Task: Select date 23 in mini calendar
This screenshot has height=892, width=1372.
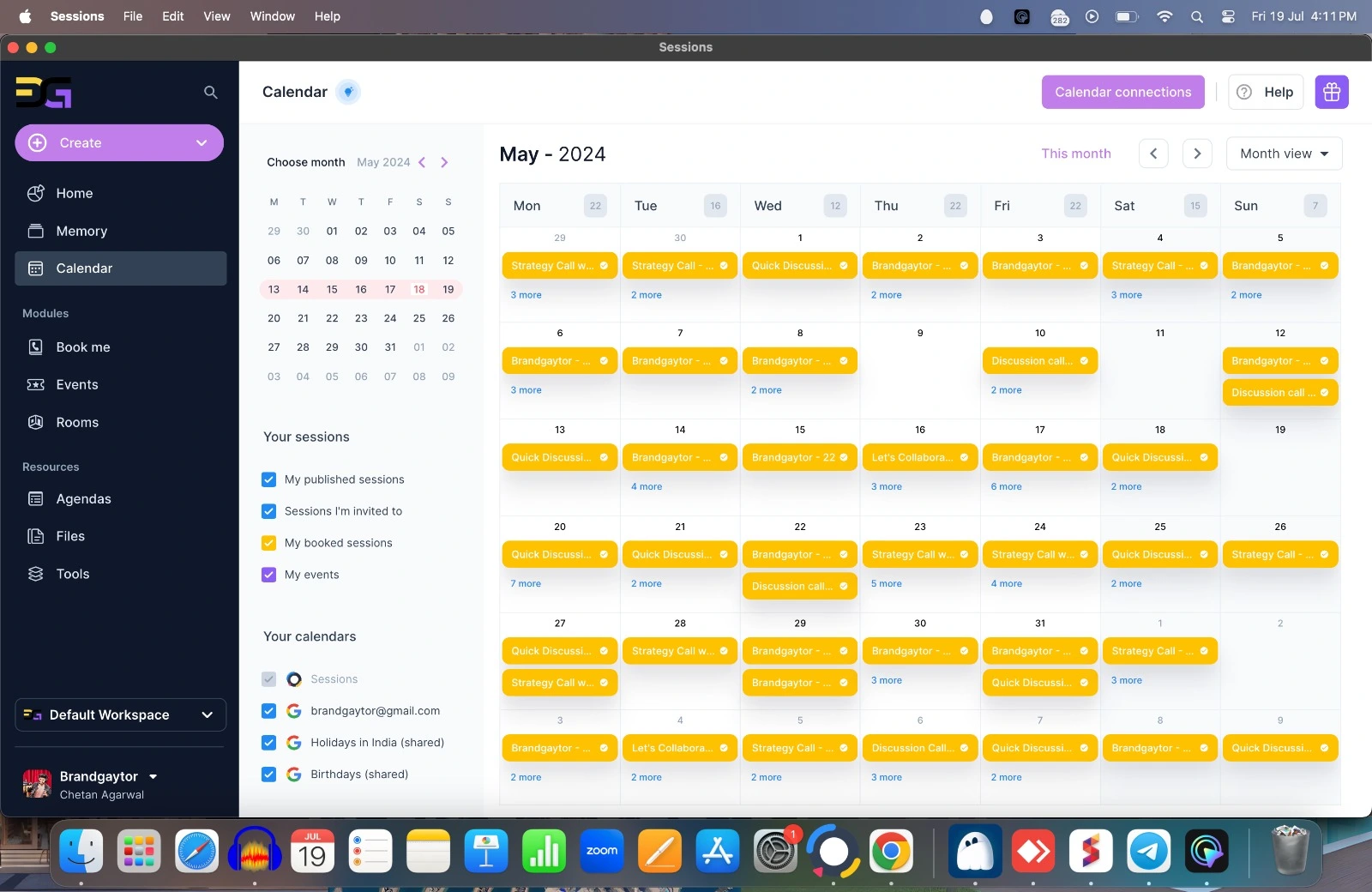Action: point(361,318)
